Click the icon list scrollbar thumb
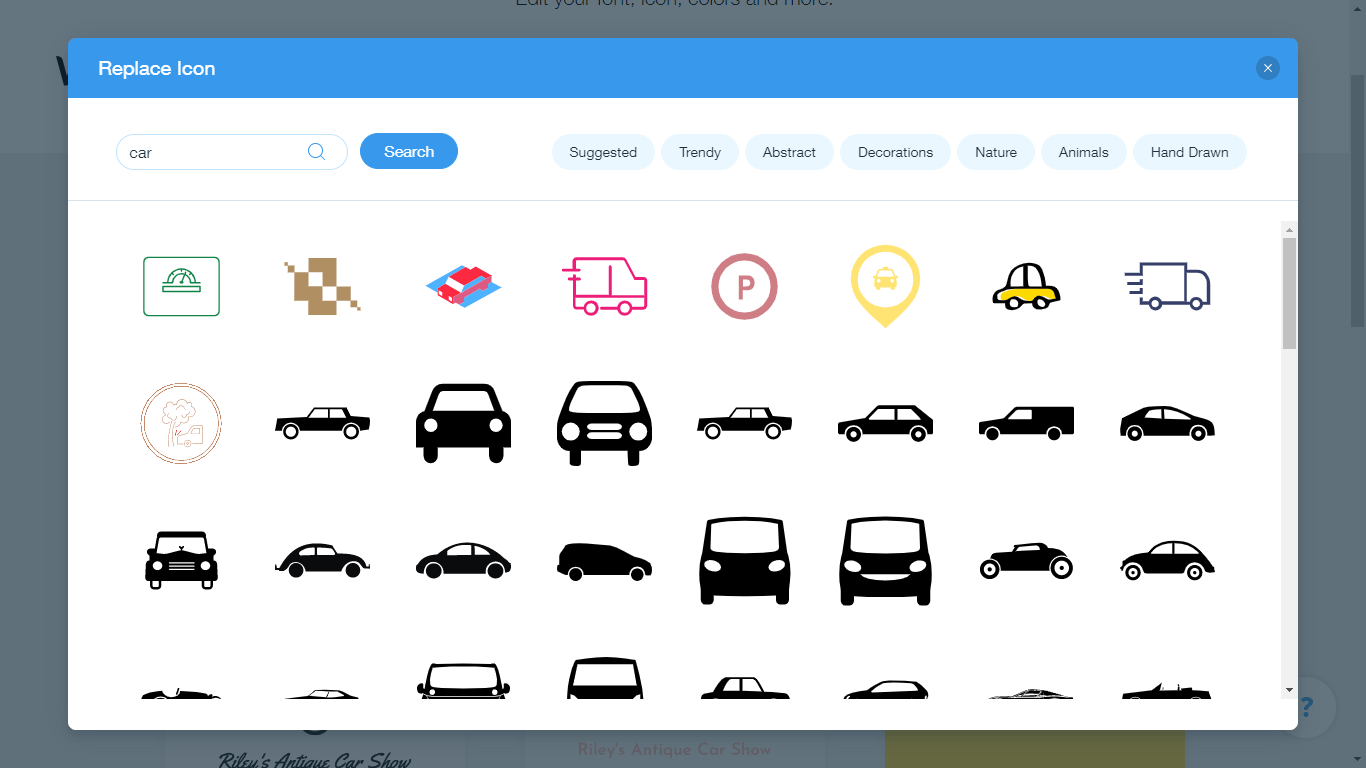This screenshot has width=1366, height=768. [1289, 293]
